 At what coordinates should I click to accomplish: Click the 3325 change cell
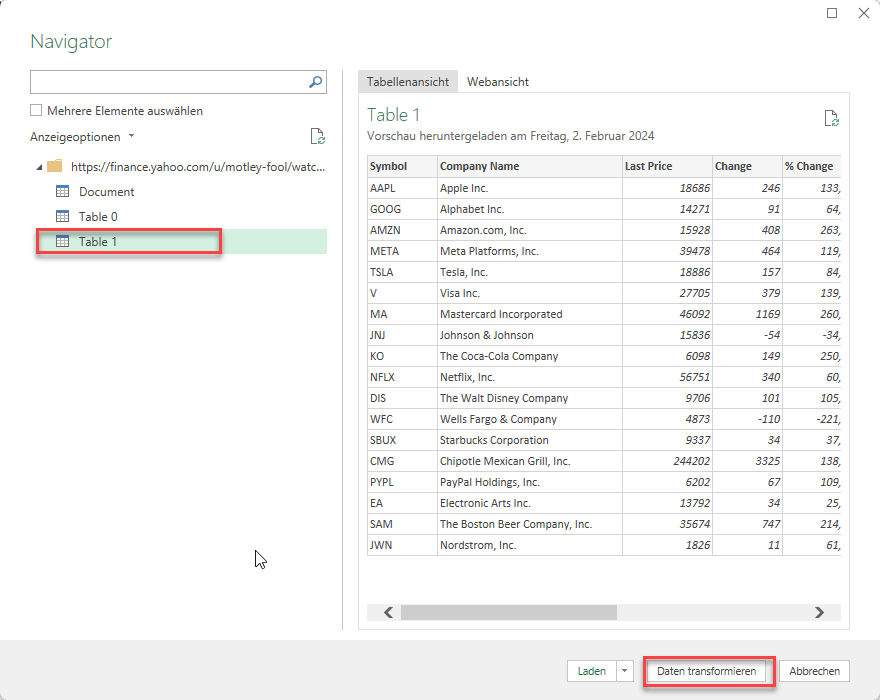click(748, 461)
